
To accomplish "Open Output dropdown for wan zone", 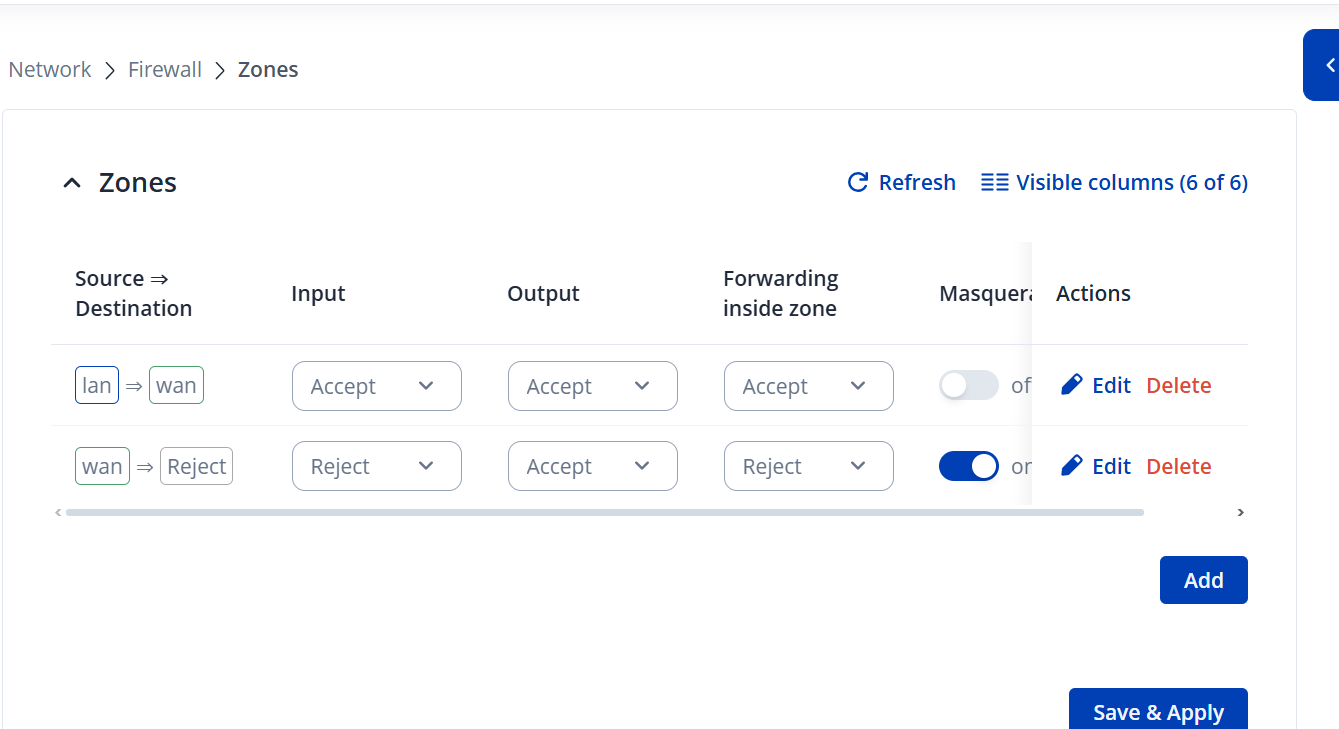I will (x=592, y=466).
